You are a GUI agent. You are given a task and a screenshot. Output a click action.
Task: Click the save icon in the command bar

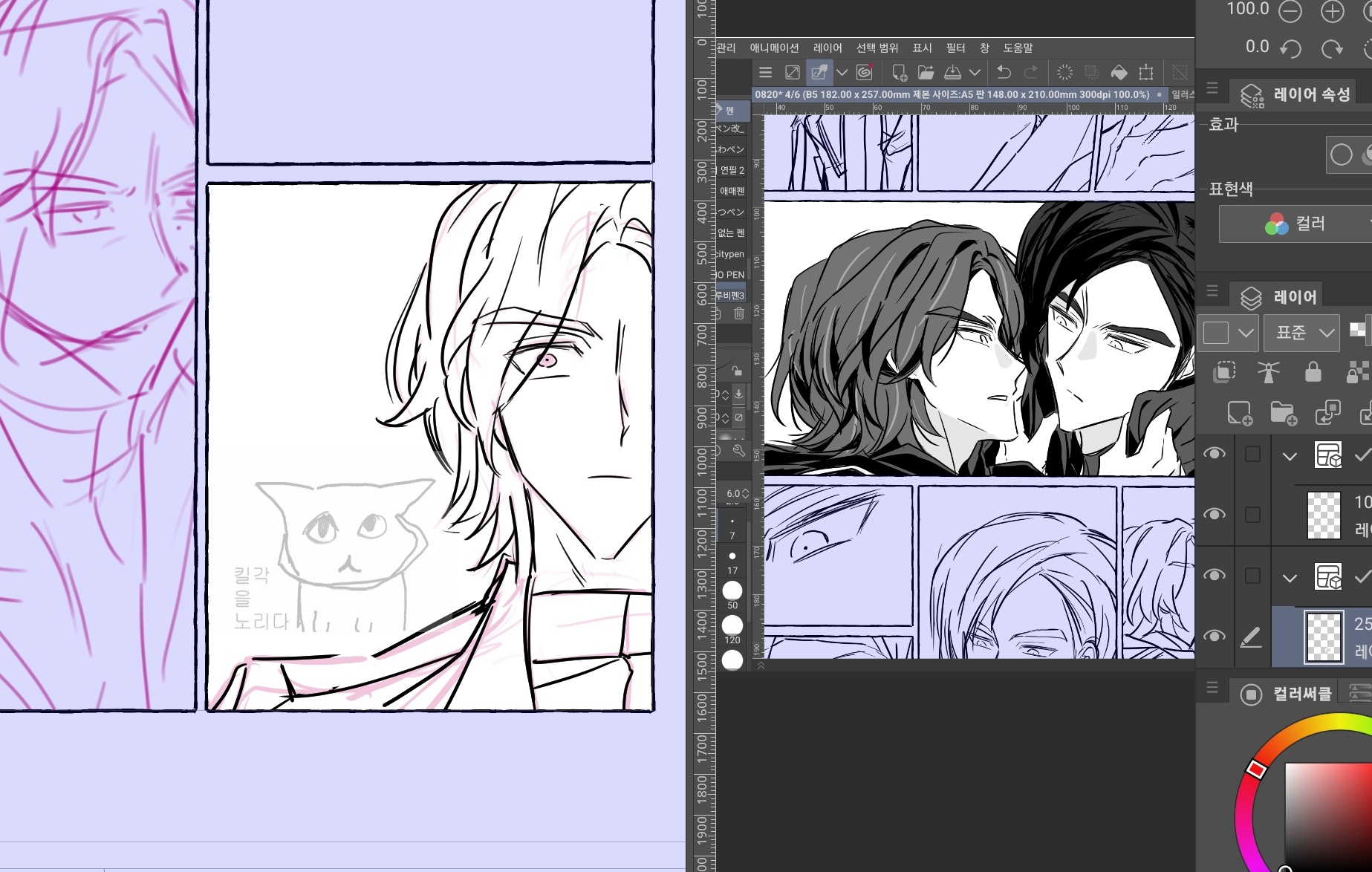click(x=952, y=72)
